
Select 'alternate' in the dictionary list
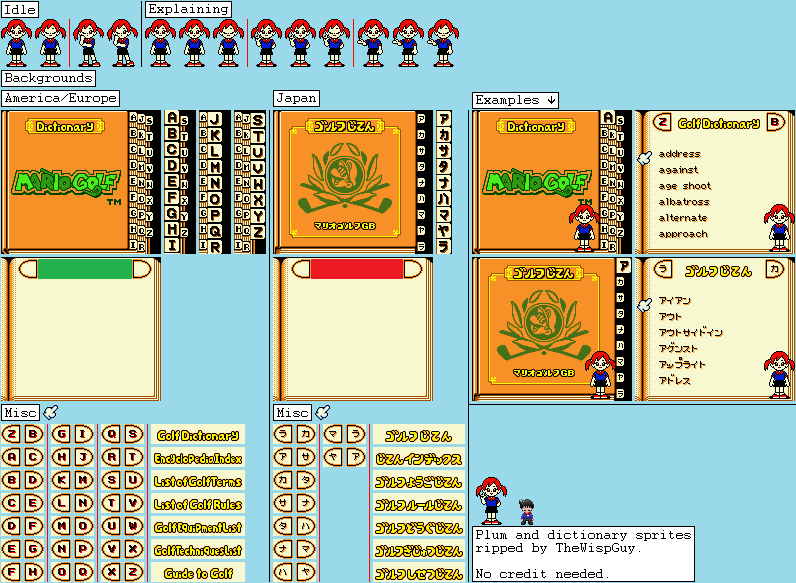[683, 218]
